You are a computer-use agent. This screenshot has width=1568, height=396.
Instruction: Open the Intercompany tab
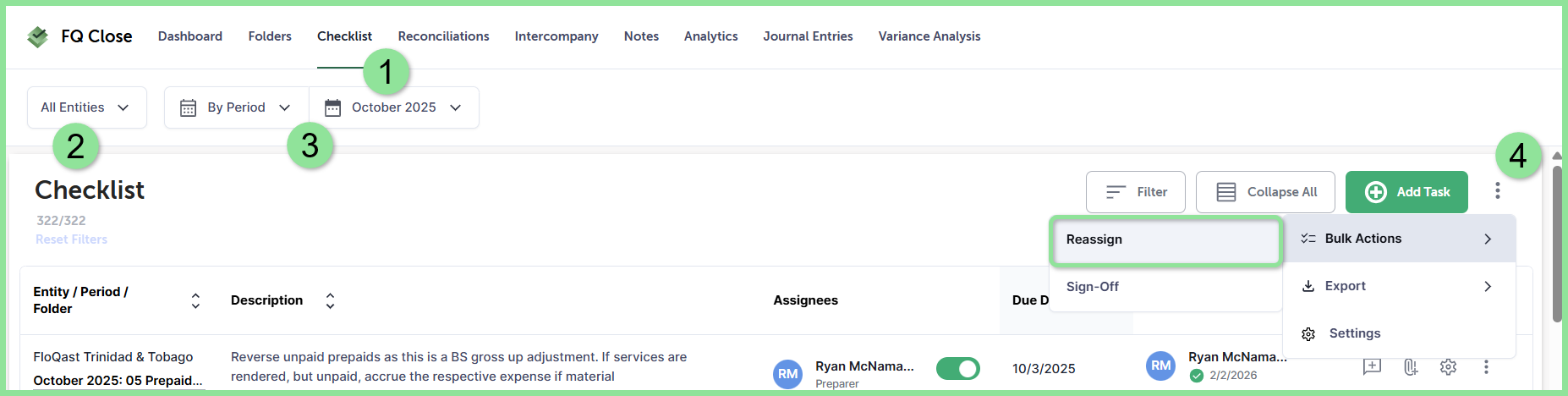coord(556,36)
